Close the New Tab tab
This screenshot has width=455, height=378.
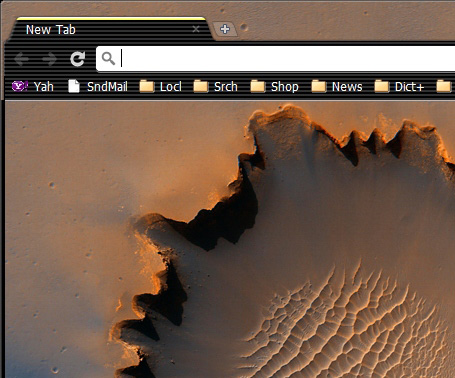click(196, 29)
